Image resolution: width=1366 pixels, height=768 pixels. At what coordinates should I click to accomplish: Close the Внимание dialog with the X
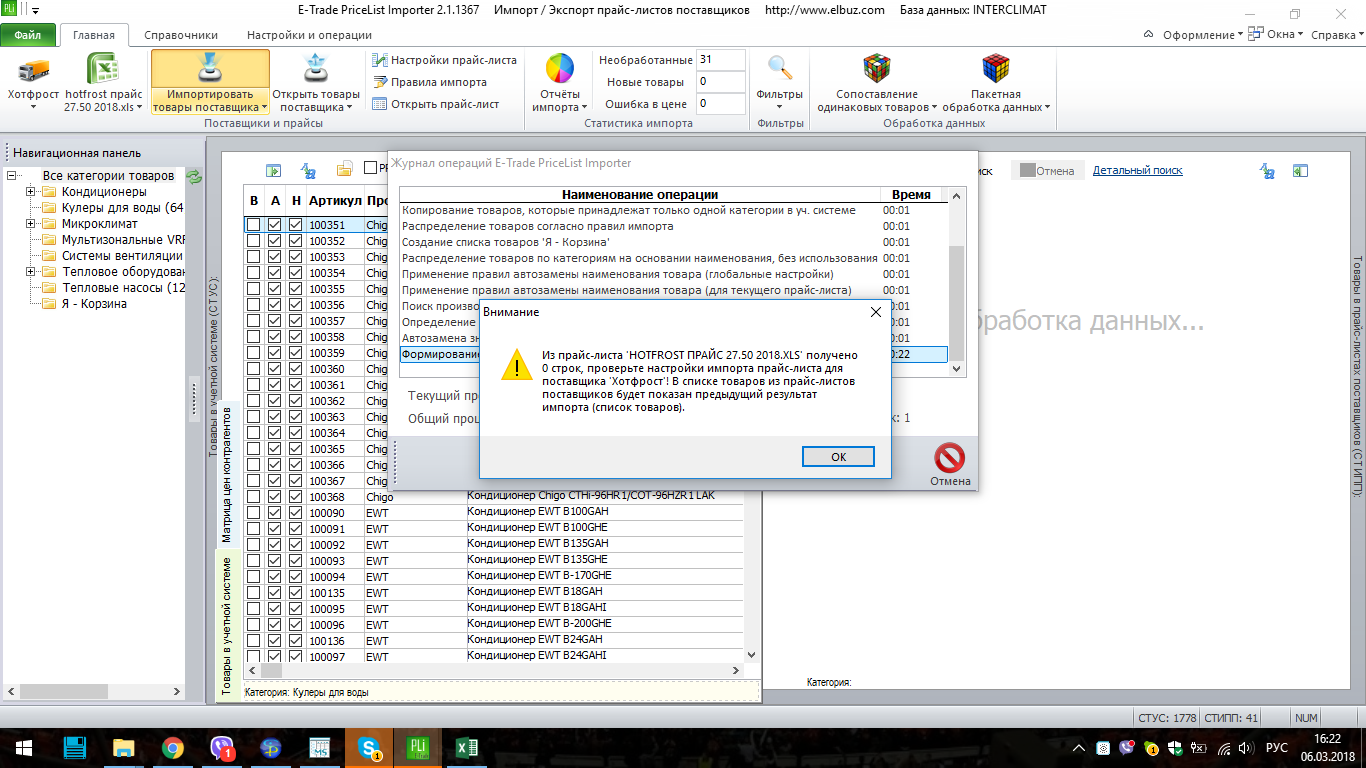[876, 312]
